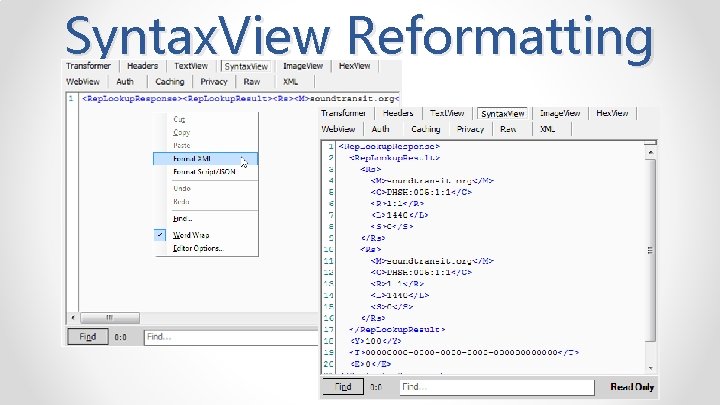Click Find button in right window
720x405 pixels.
click(x=343, y=387)
